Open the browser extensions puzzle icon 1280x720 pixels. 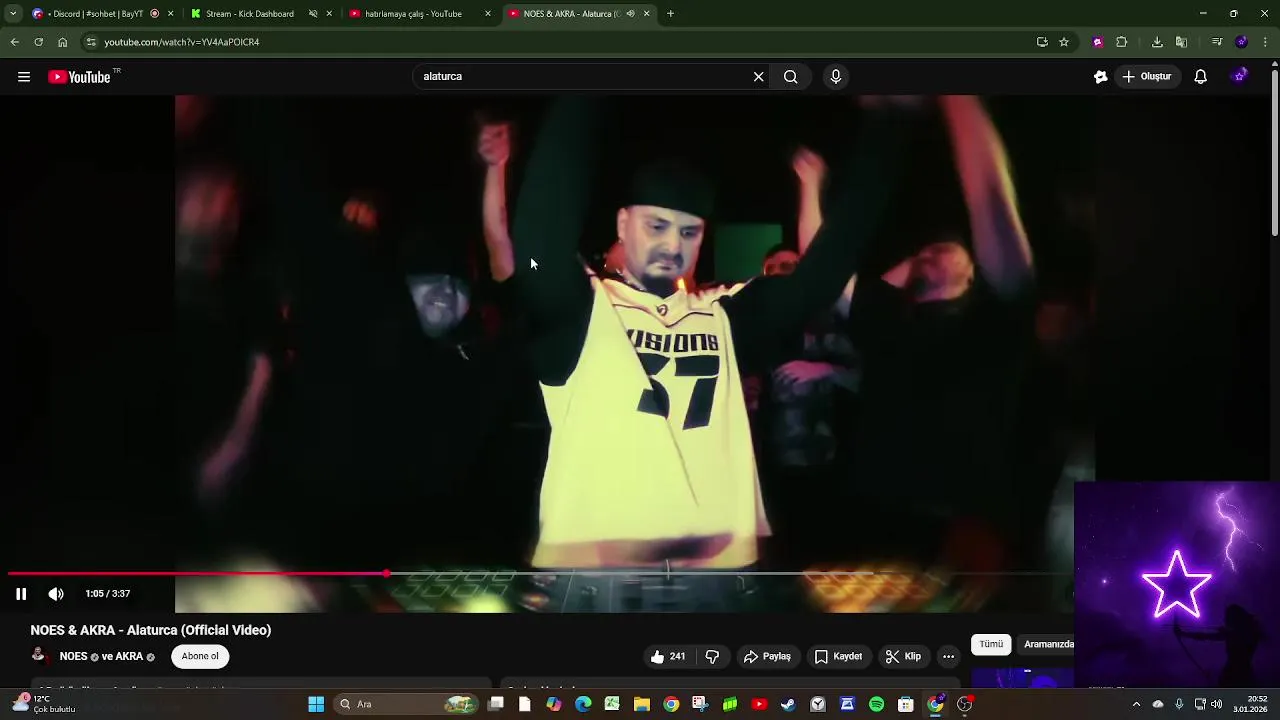[1121, 42]
